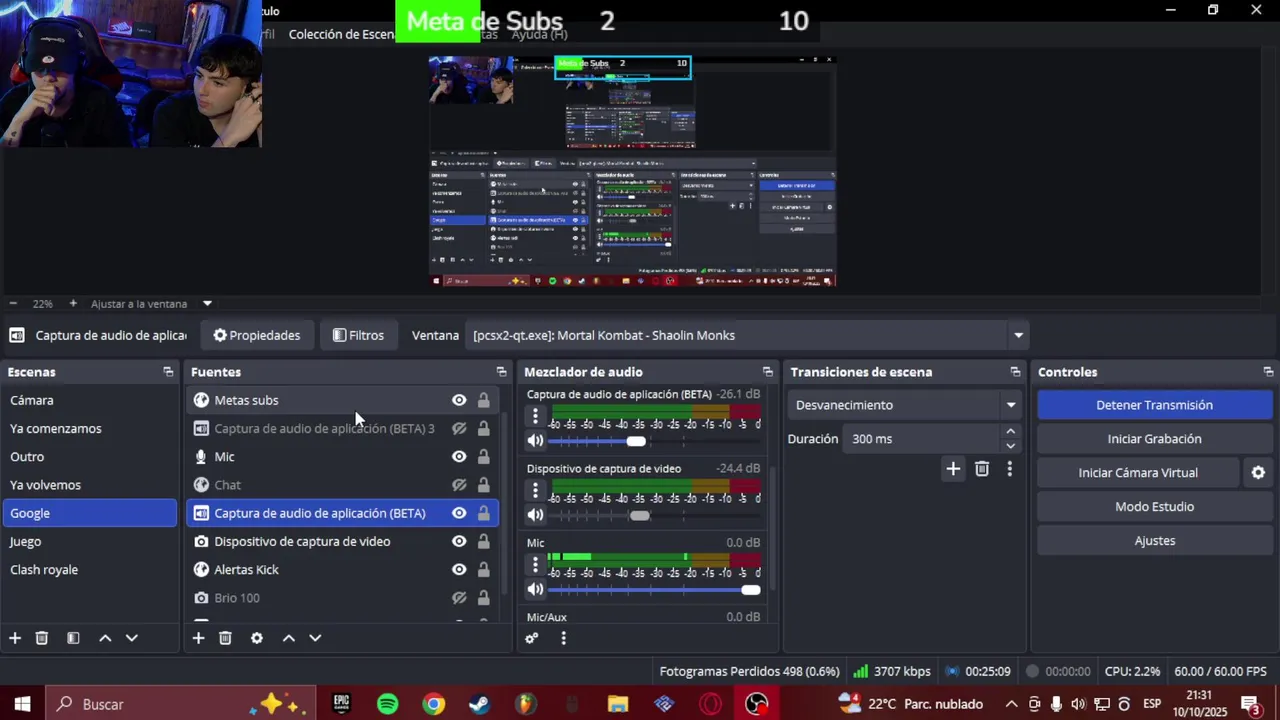The width and height of the screenshot is (1280, 720).
Task: Undock the Fuentes panel
Action: 501,372
